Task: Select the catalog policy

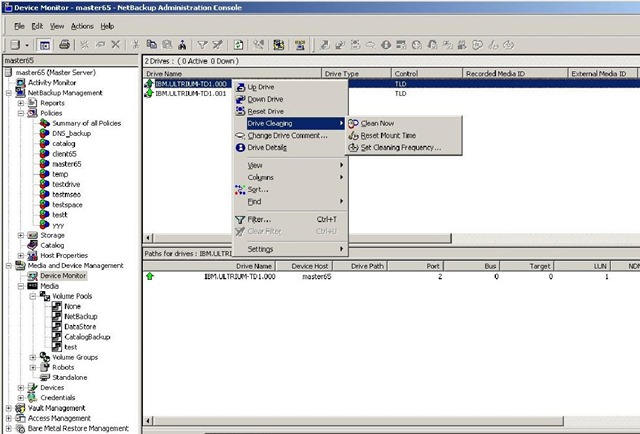Action: 64,144
